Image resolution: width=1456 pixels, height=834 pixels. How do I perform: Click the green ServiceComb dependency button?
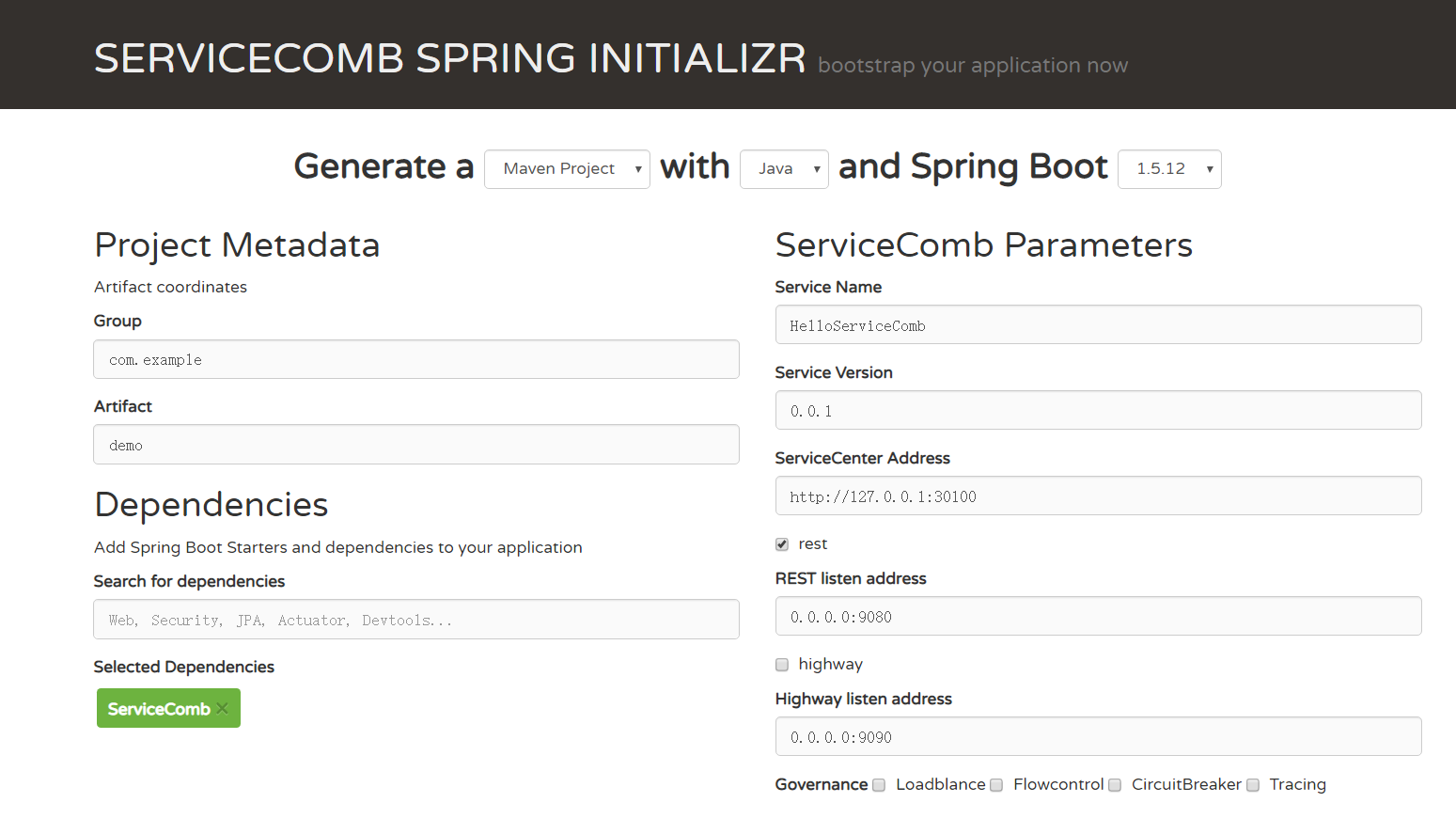point(158,709)
